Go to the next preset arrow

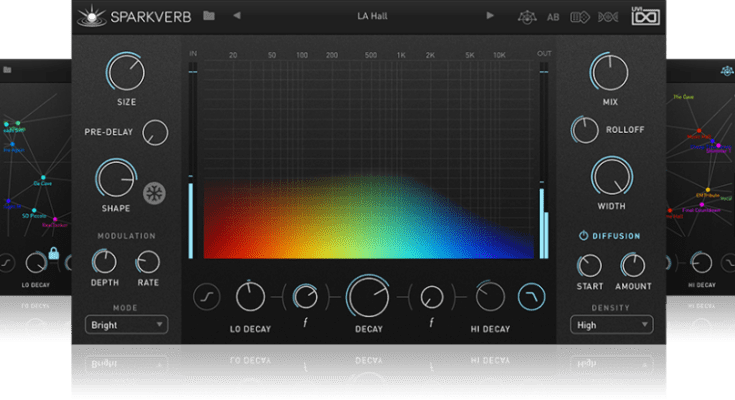pyautogui.click(x=490, y=16)
